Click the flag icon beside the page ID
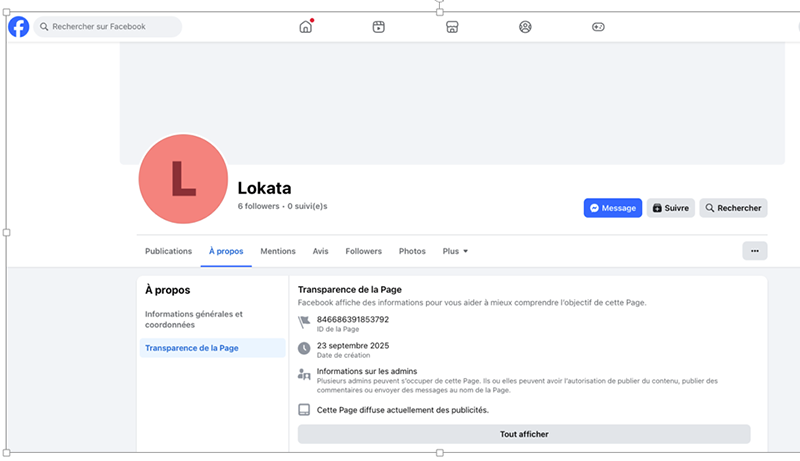The width and height of the screenshot is (800, 461). tap(304, 322)
